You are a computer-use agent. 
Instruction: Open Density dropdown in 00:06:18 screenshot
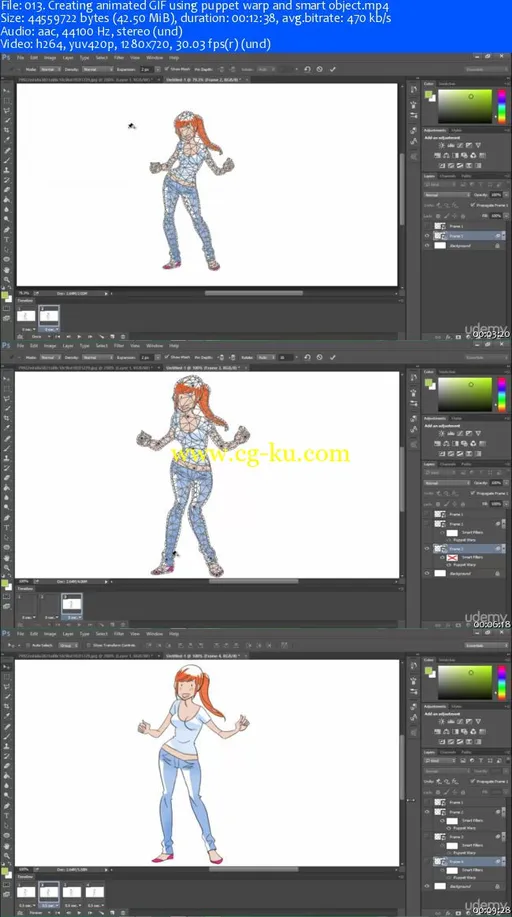pyautogui.click(x=98, y=357)
